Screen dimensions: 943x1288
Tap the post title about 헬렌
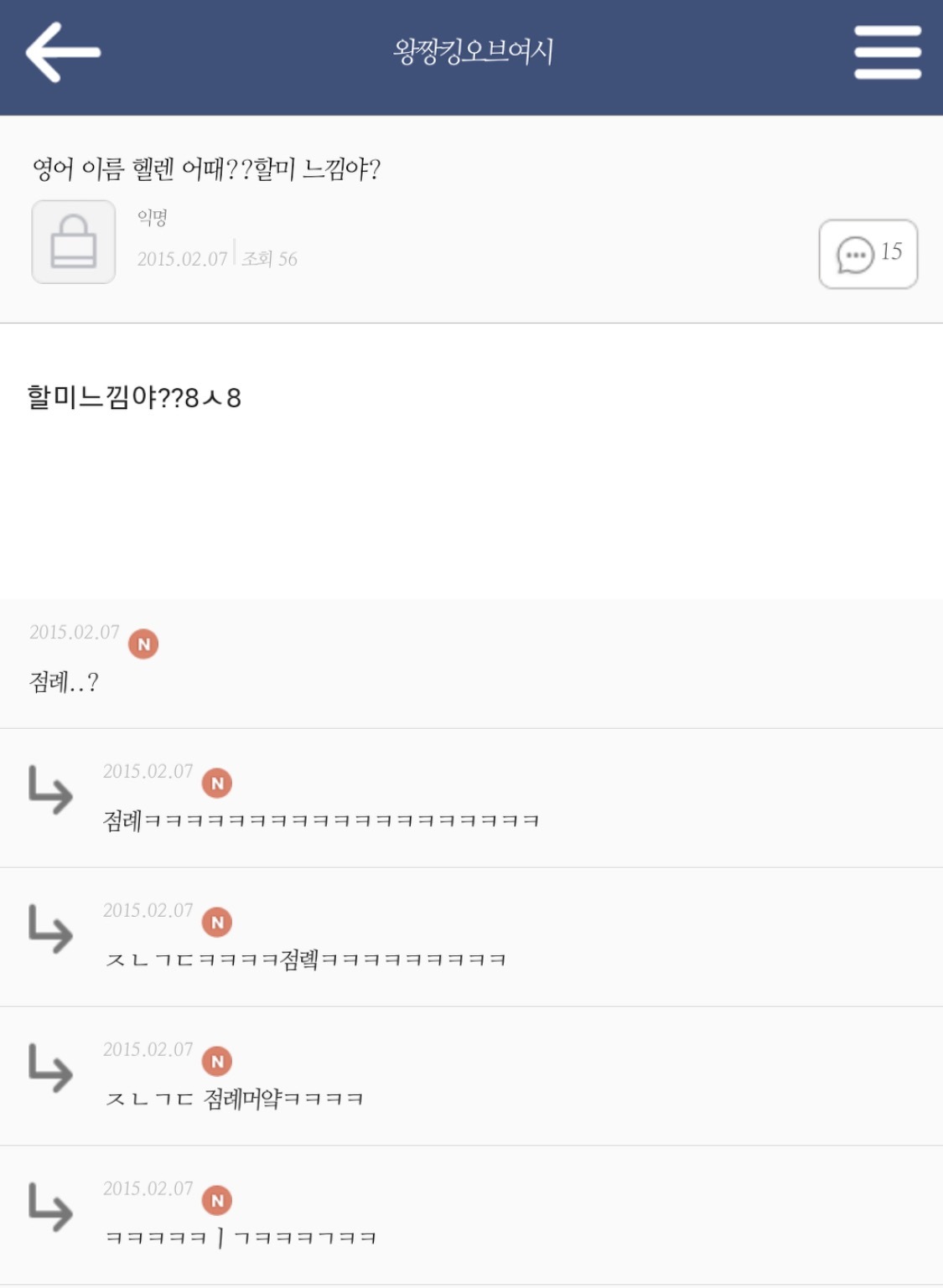pos(206,169)
